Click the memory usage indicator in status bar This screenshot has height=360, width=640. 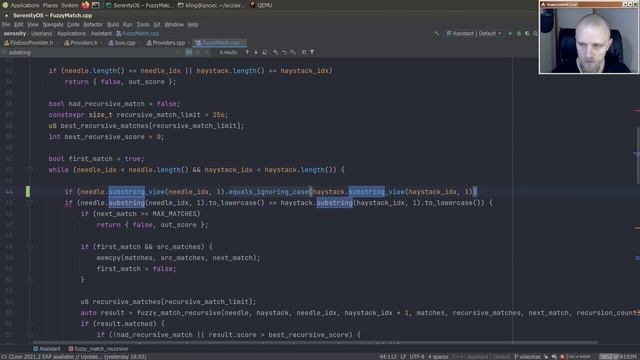coord(617,357)
